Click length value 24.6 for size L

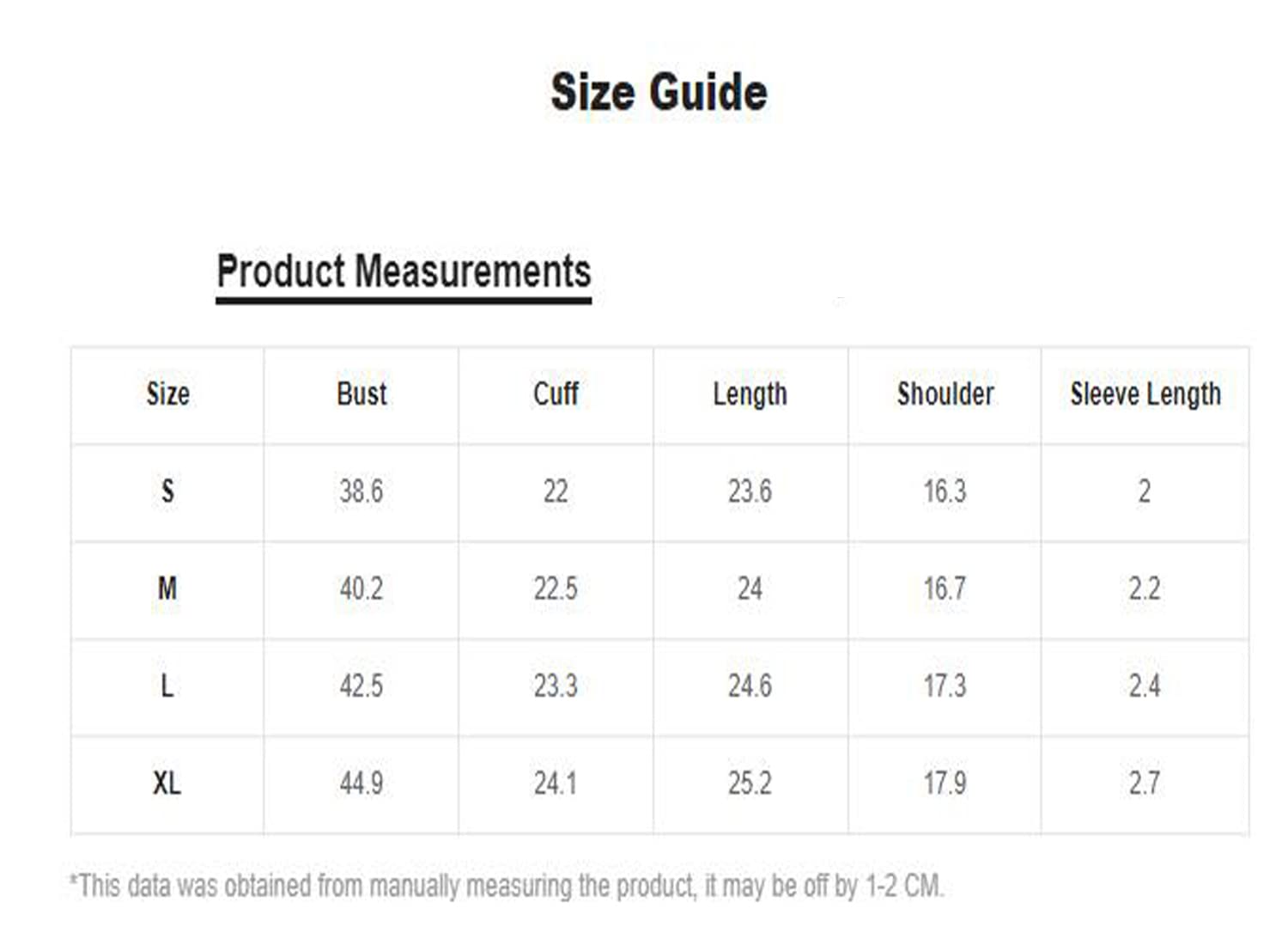pos(750,686)
